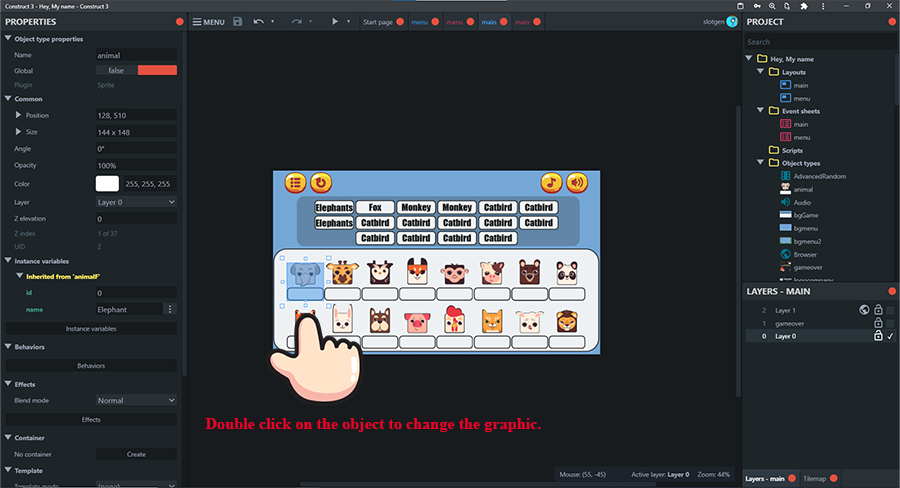Collapse the Event sheets folder
This screenshot has height=488, width=900.
point(761,111)
